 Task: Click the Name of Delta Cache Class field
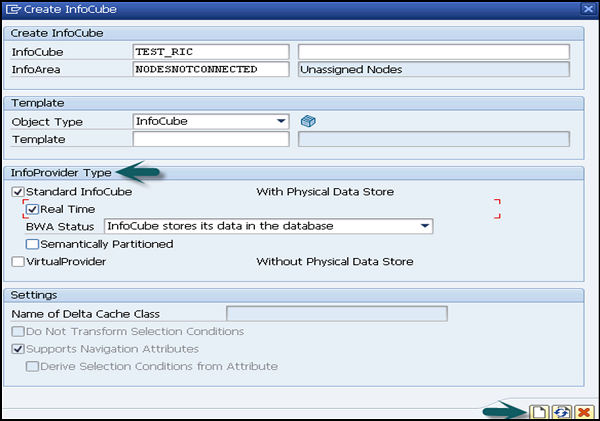[337, 314]
